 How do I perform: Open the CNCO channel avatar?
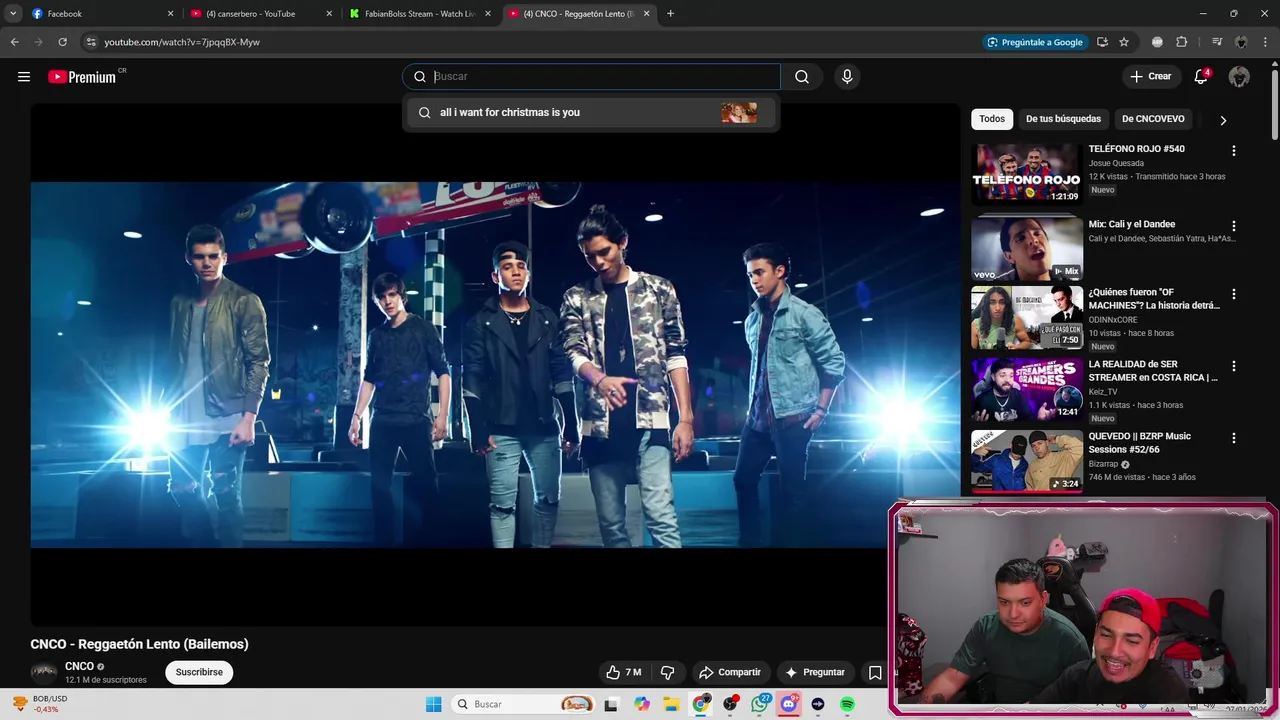tap(44, 672)
